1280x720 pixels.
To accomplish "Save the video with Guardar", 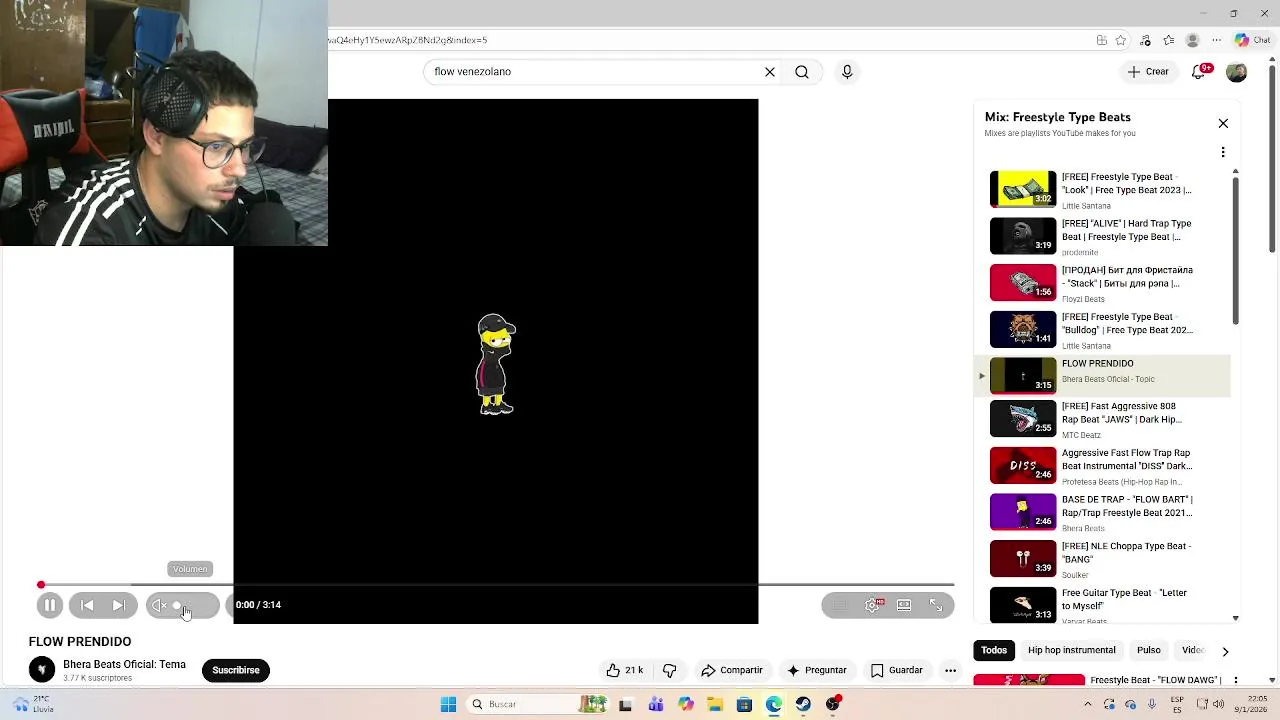I will pos(897,670).
